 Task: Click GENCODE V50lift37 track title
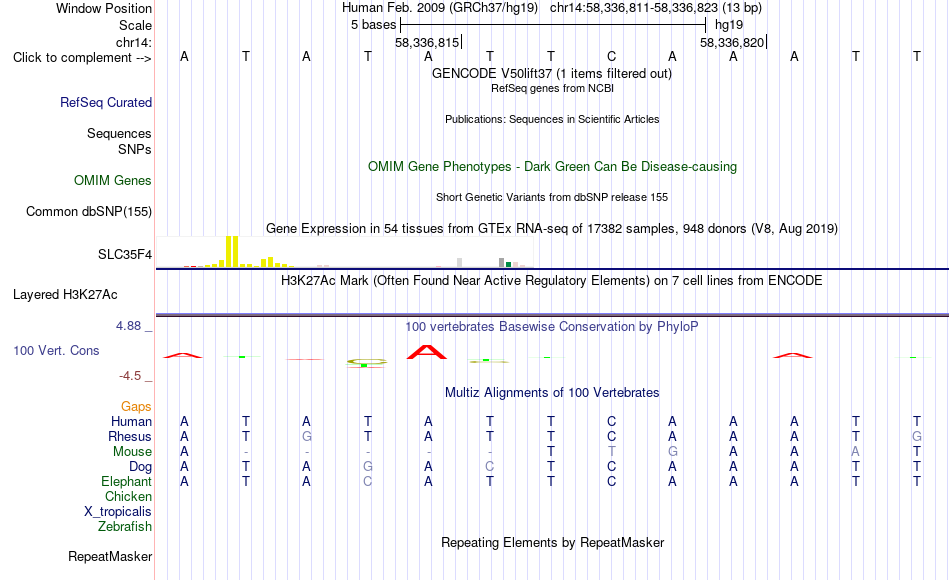tap(551, 73)
